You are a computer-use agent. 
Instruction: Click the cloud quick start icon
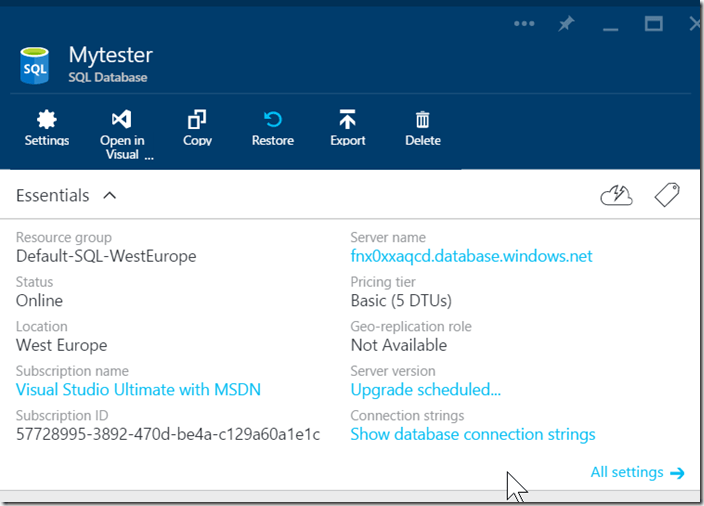(616, 196)
